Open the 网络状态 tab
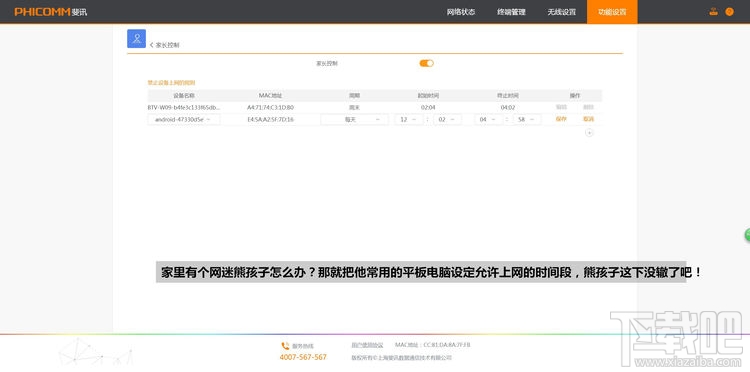750x372 pixels. click(x=461, y=12)
